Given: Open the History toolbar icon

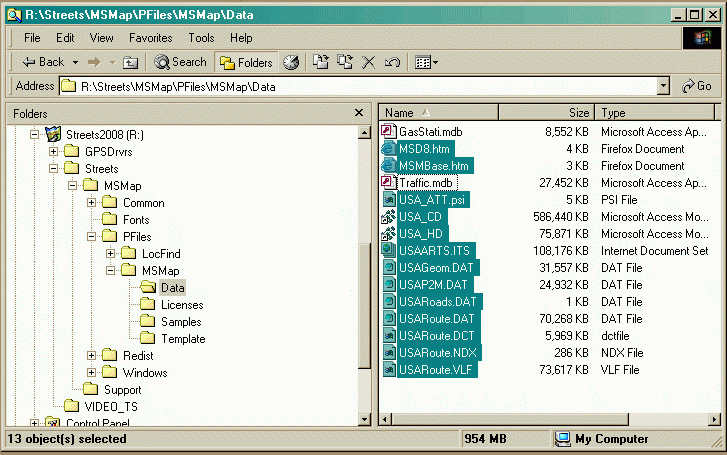Looking at the screenshot, I should tap(291, 62).
